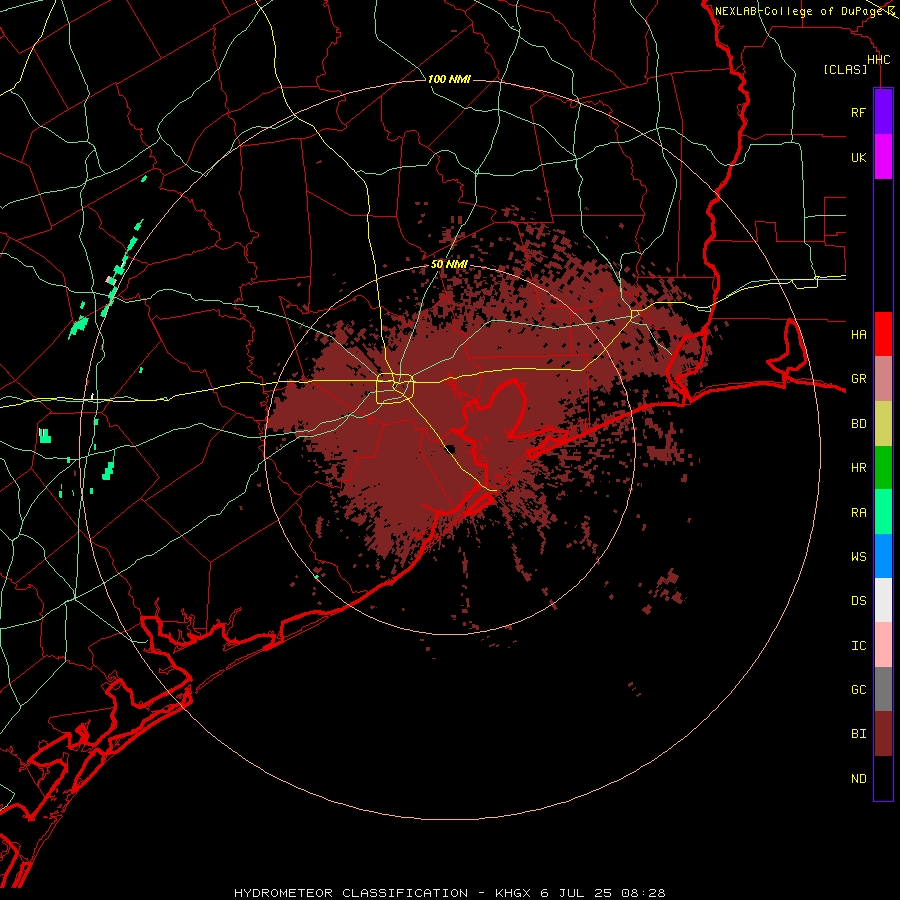Click the [CLAS] legend header
The image size is (900, 900).
pyautogui.click(x=845, y=70)
